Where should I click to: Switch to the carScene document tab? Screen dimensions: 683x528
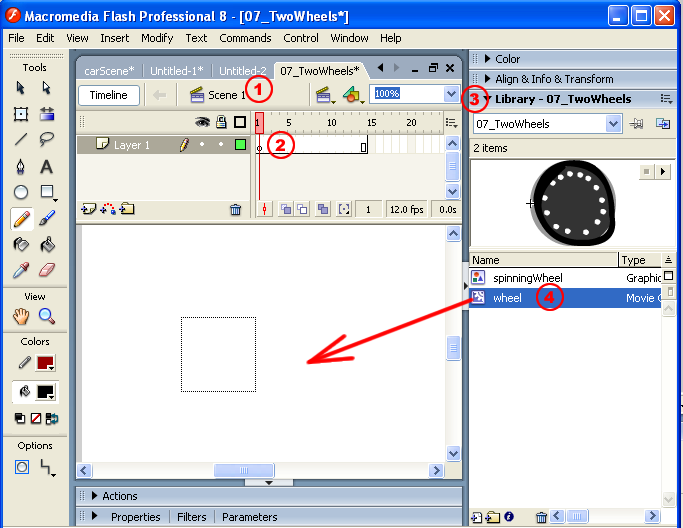[x=110, y=71]
